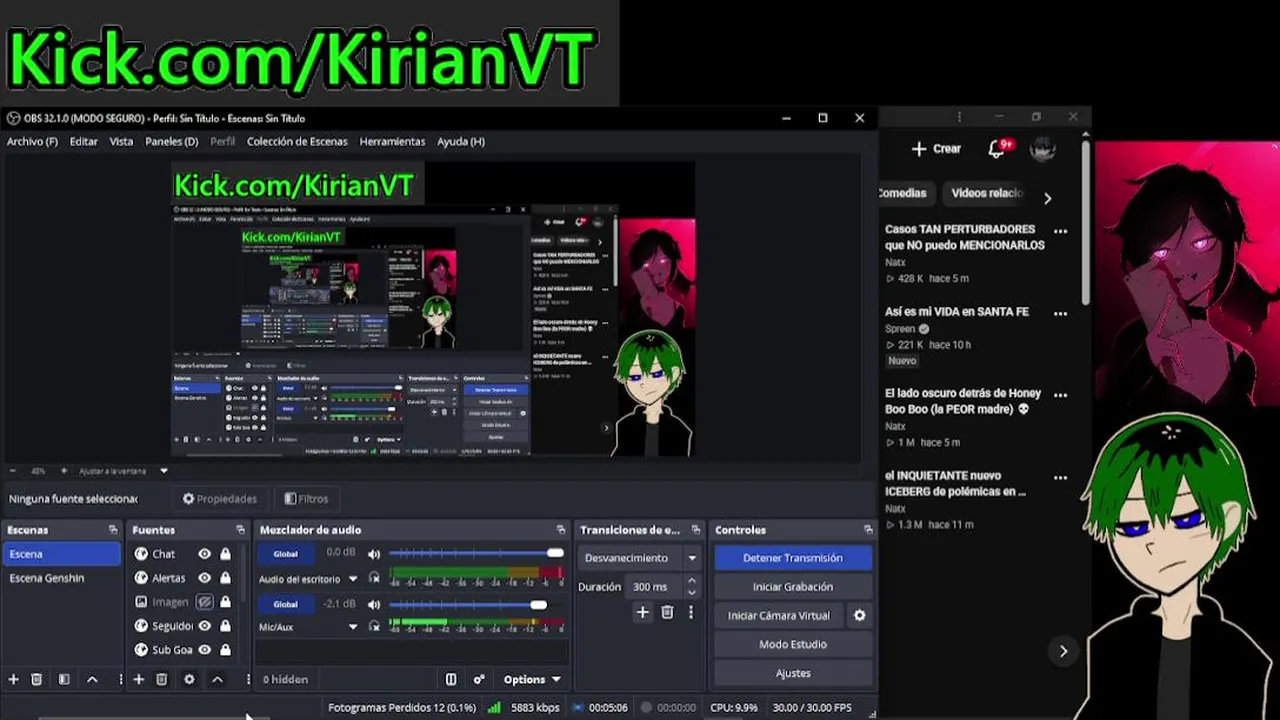Add a source with the Fuentes plus icon

(x=139, y=679)
